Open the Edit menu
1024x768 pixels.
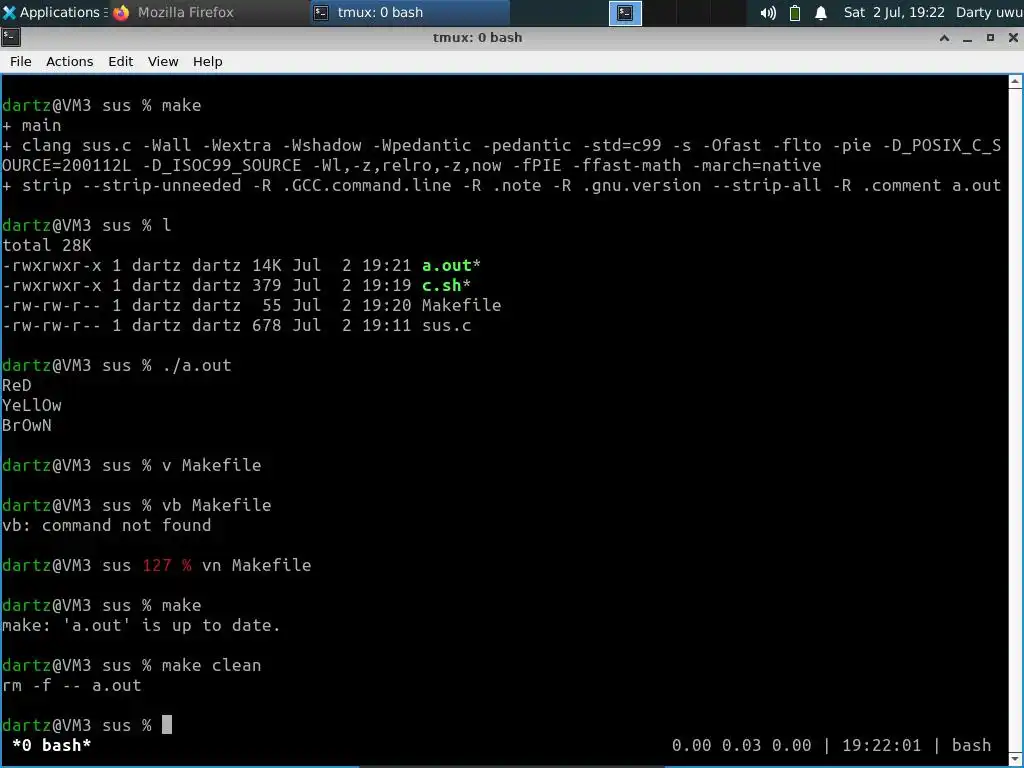[120, 61]
